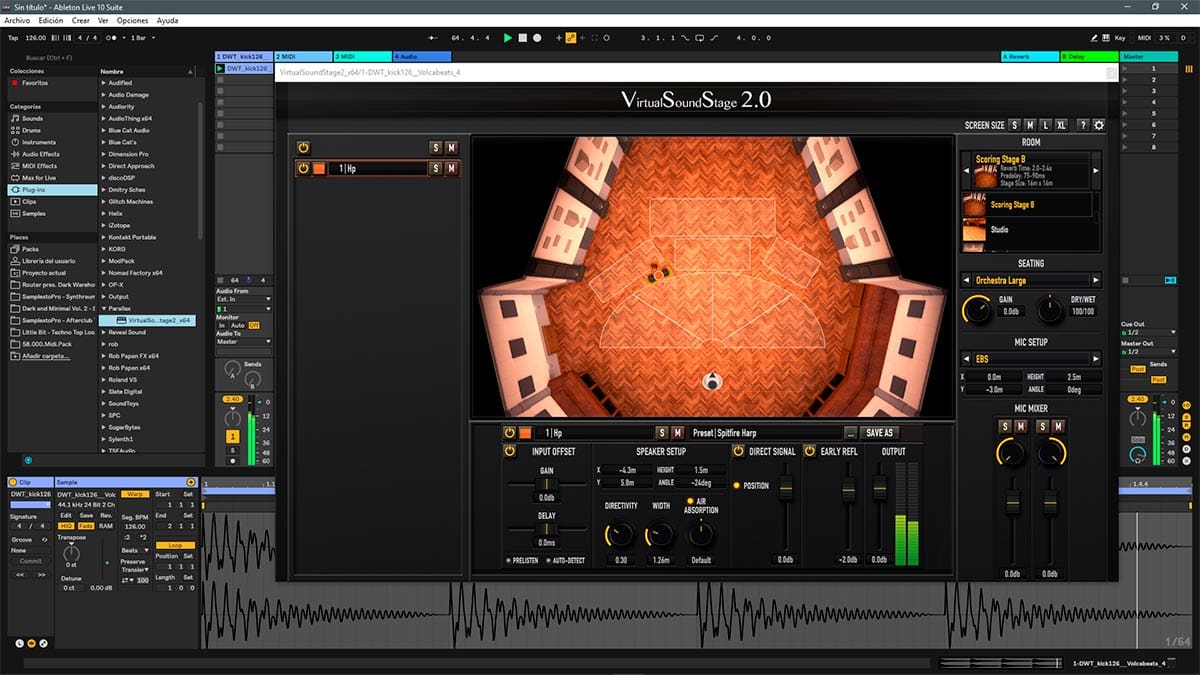Open Favoritos collection
The image size is (1200, 675).
(x=34, y=83)
